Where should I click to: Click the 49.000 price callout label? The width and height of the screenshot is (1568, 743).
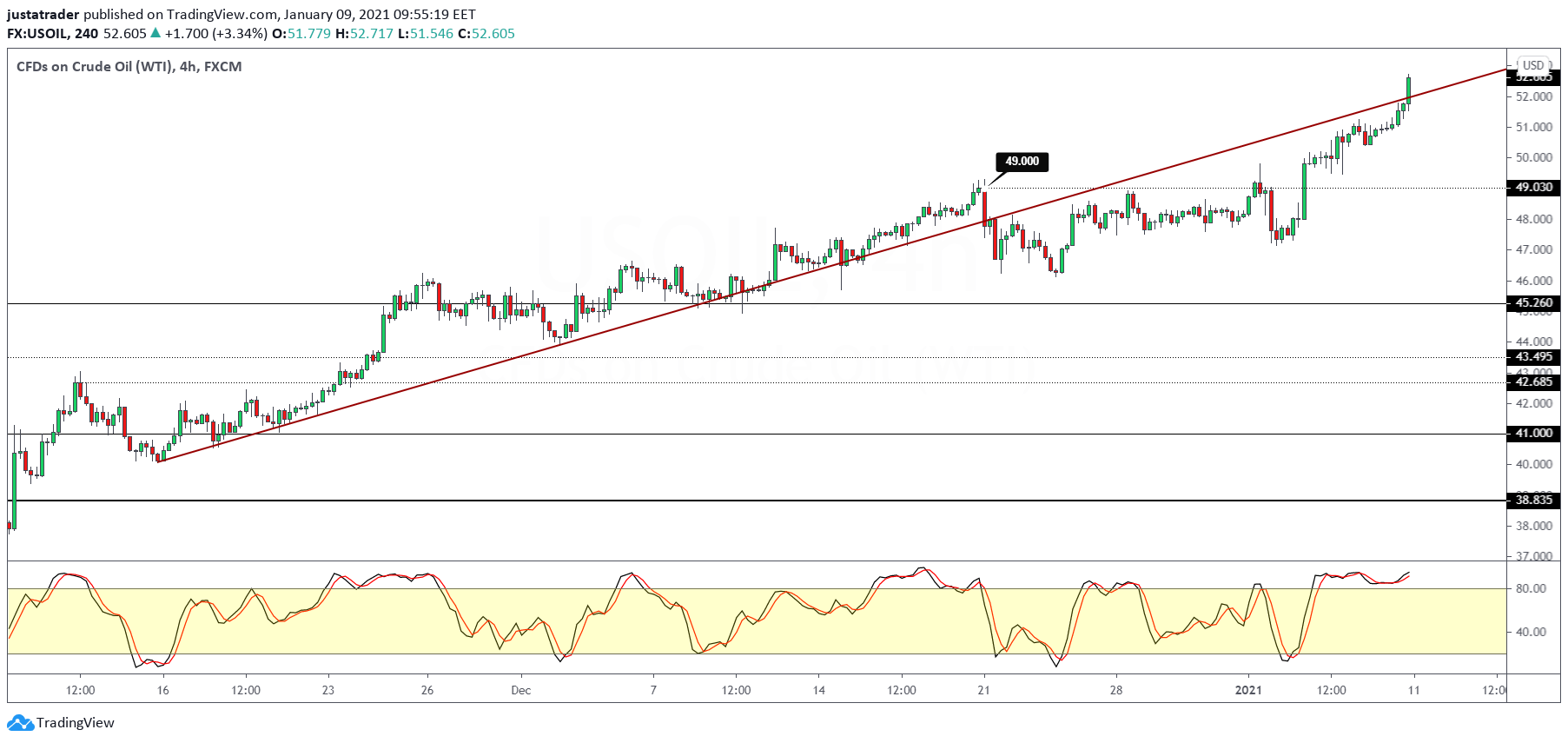pyautogui.click(x=1022, y=162)
